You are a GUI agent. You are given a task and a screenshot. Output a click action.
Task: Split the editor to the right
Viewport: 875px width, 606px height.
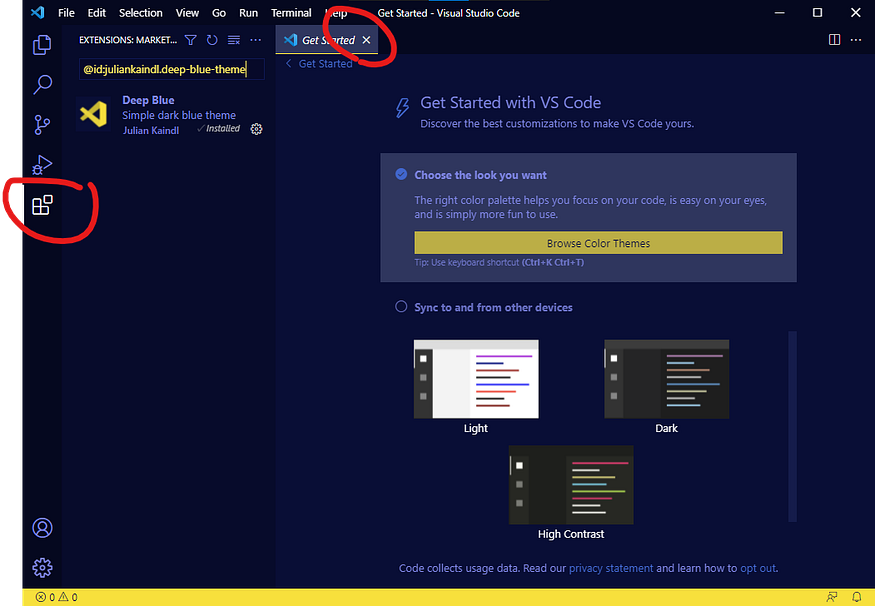[834, 40]
